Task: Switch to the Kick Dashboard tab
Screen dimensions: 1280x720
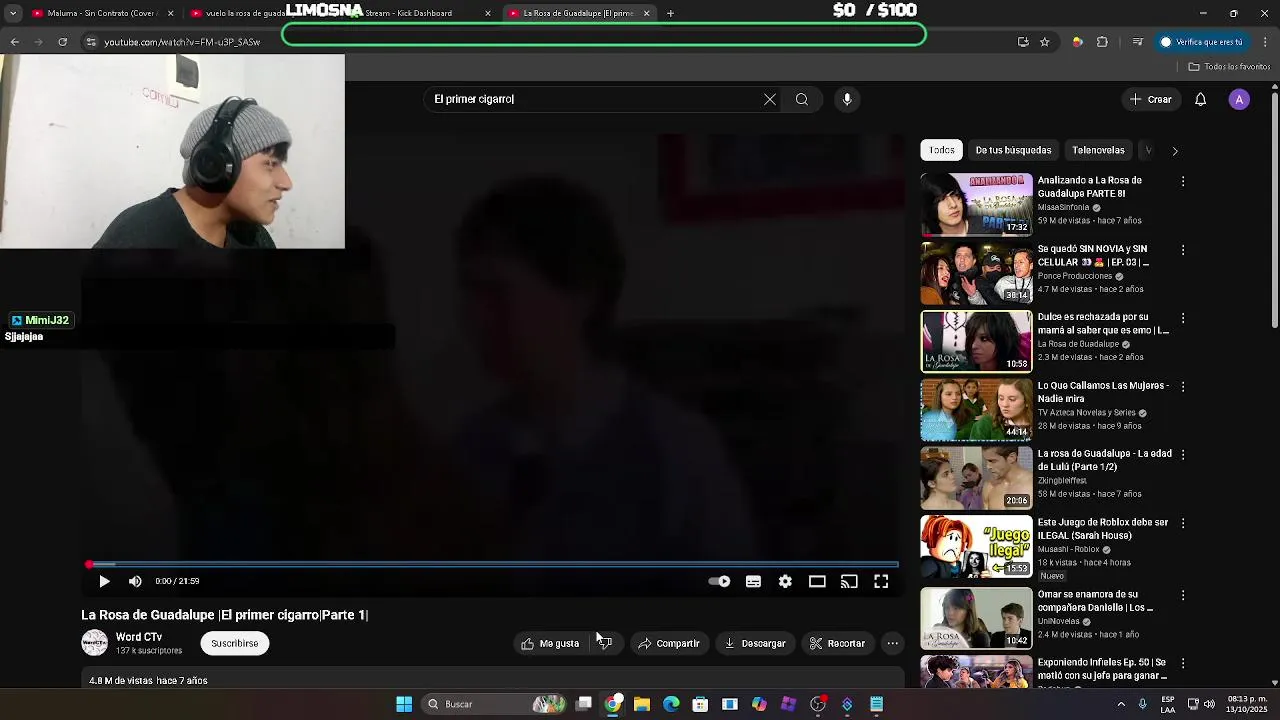Action: click(420, 13)
